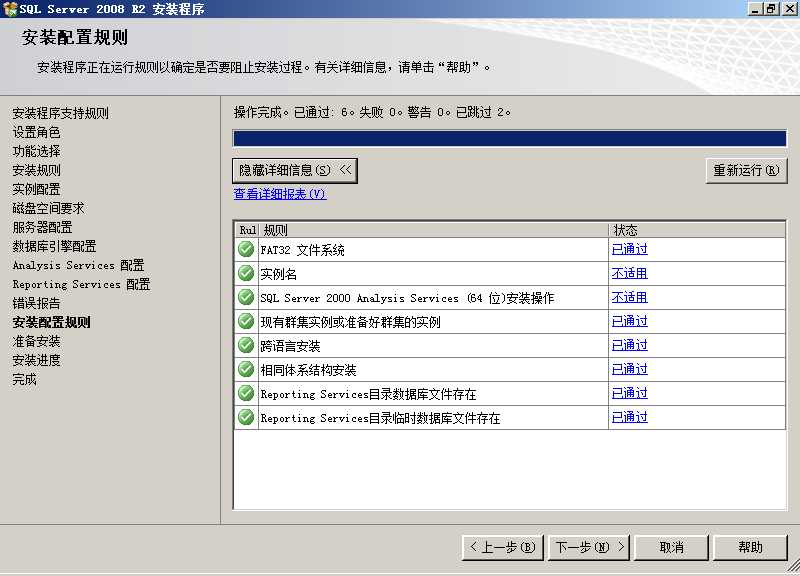Screen dimensions: 800x576
Task: Select 数据库引擎配置 step in sidebar
Action: click(x=55, y=246)
